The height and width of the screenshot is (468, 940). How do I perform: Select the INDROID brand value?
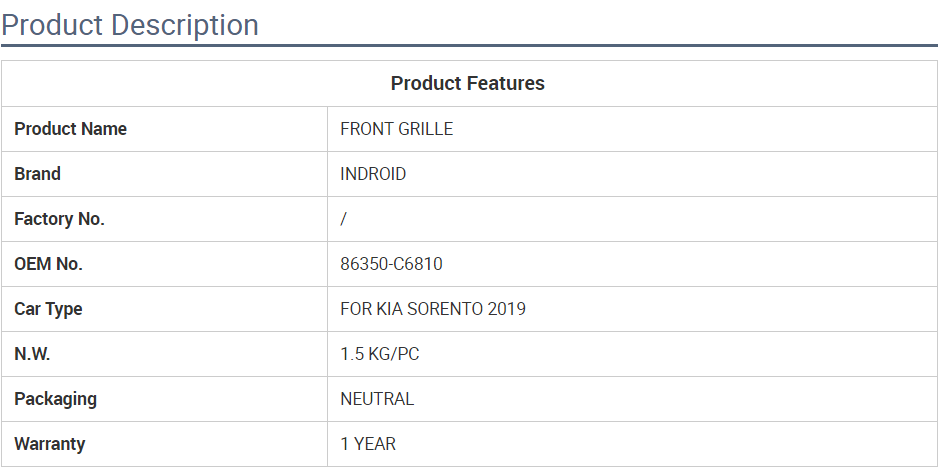tap(373, 174)
